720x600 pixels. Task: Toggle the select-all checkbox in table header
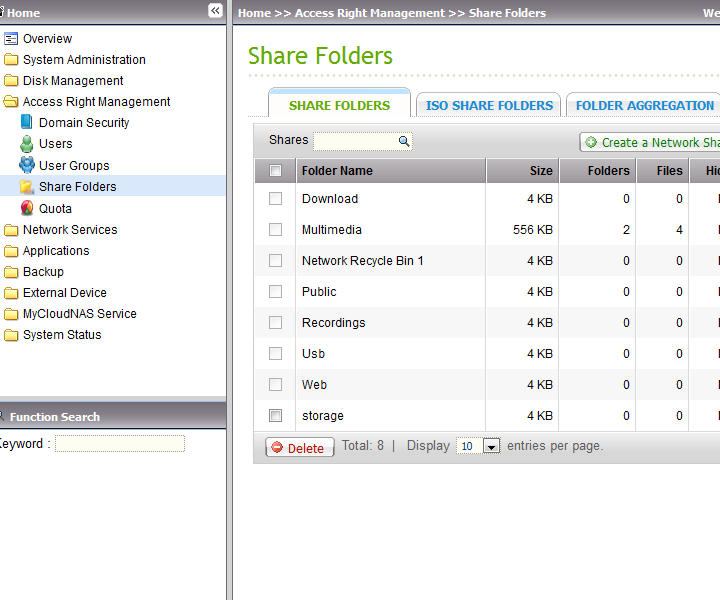point(275,171)
